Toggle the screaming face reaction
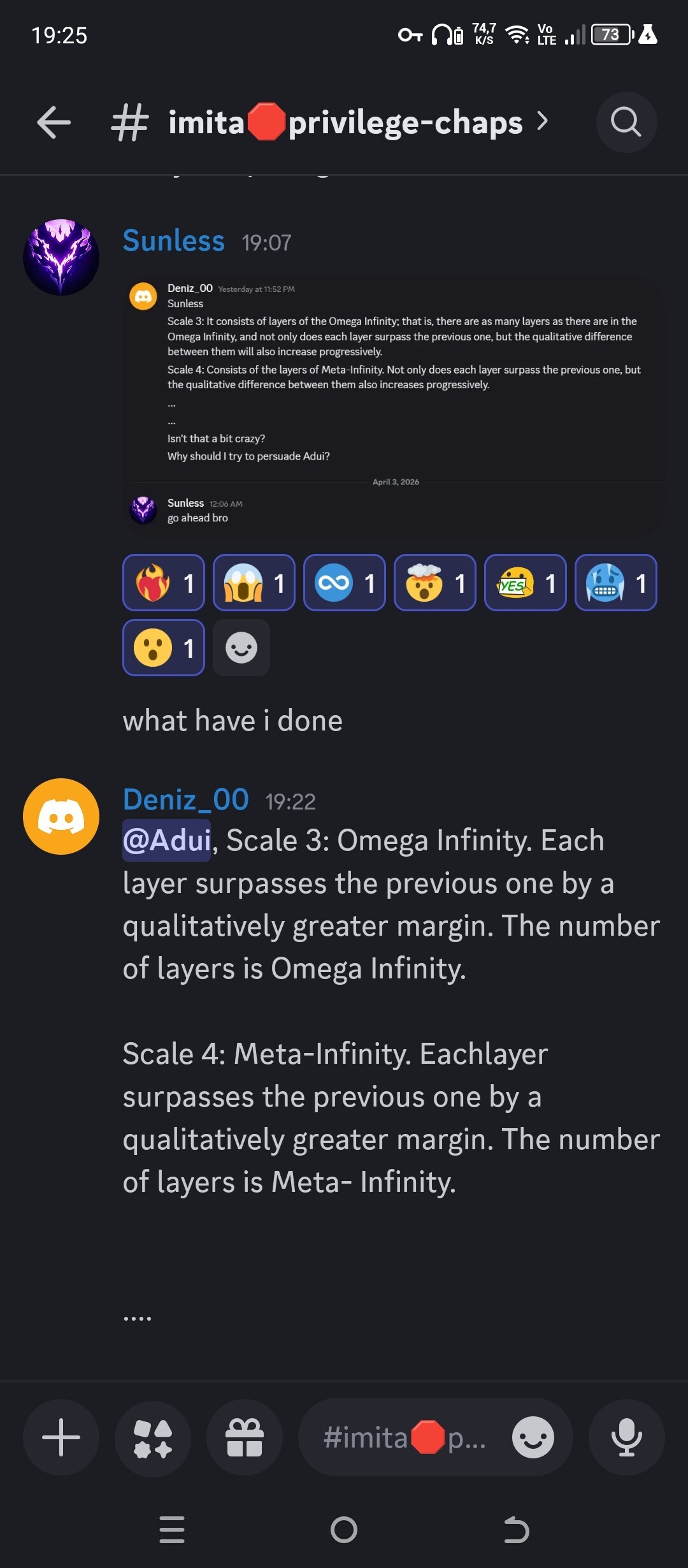This screenshot has height=1568, width=688. [x=254, y=583]
